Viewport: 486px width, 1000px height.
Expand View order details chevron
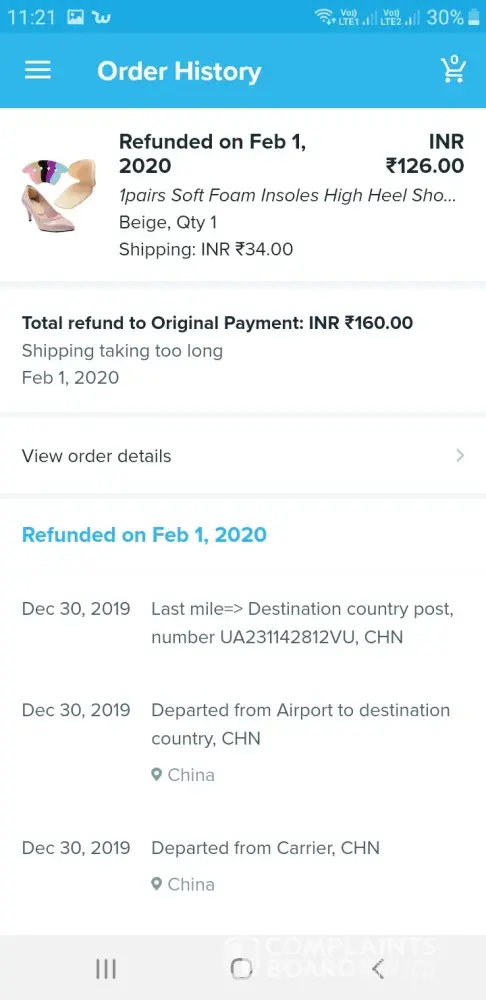click(460, 455)
